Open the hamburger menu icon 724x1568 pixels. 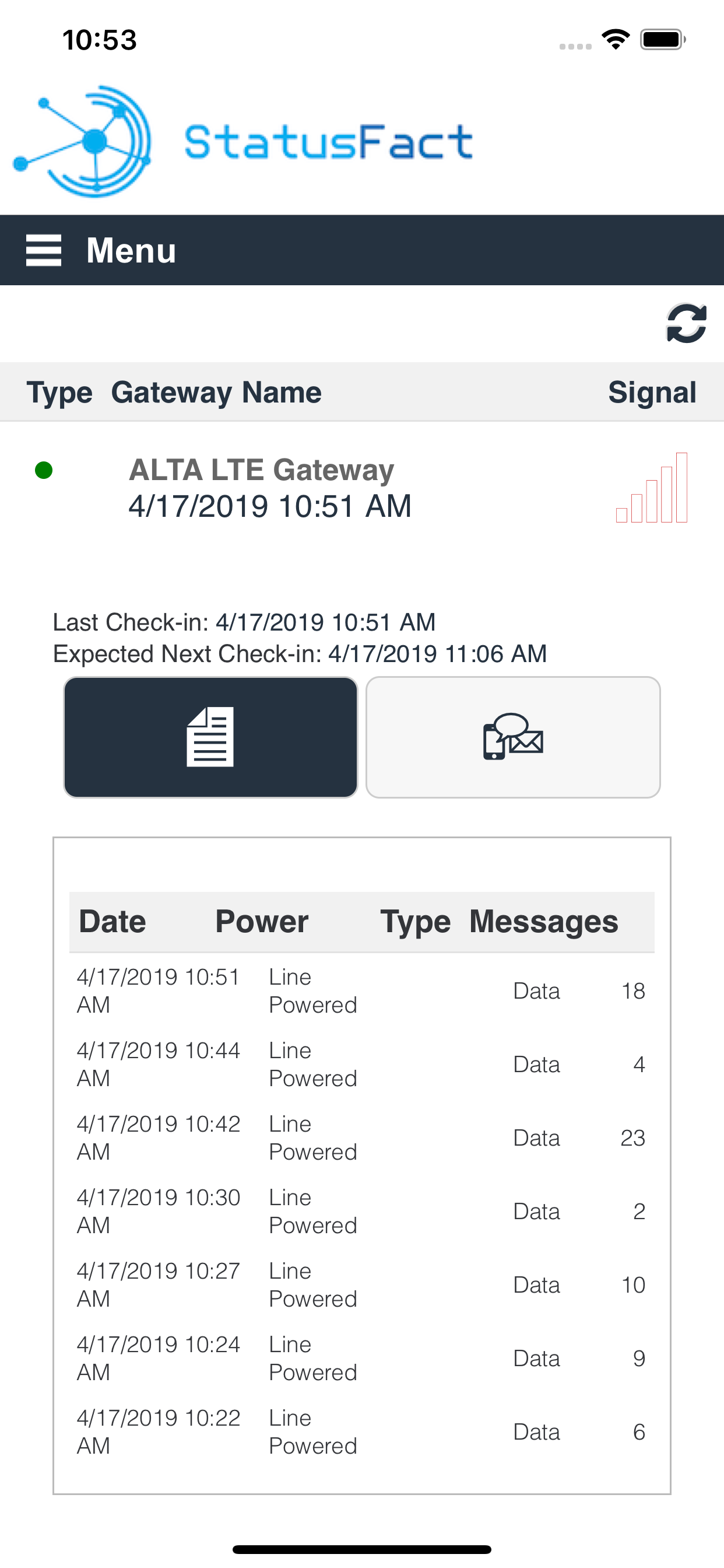click(43, 250)
